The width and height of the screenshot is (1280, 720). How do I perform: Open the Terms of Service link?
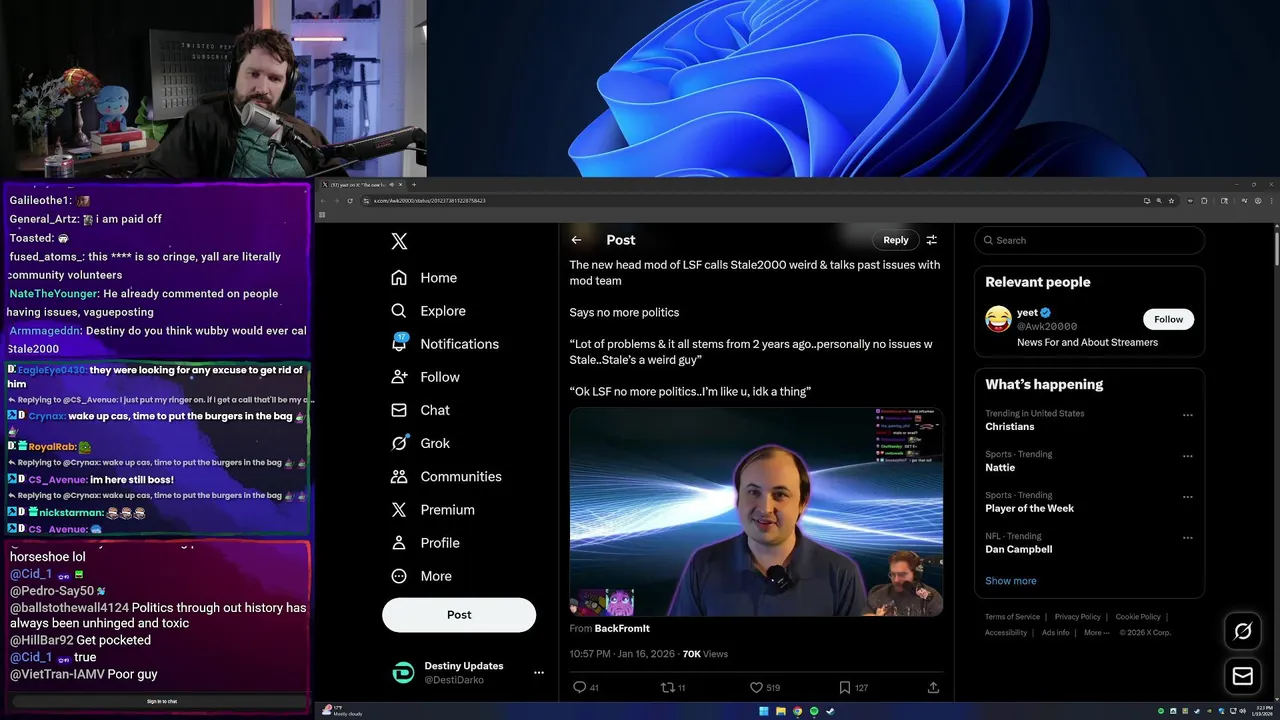tap(1012, 617)
